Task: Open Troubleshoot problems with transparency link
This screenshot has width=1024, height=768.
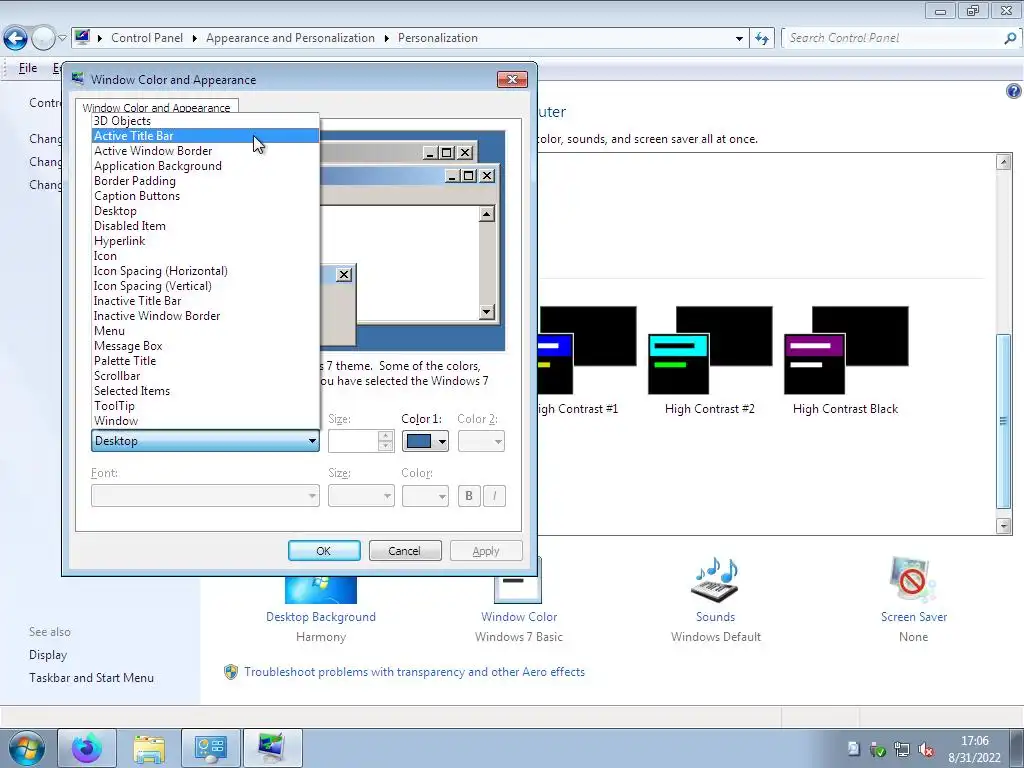Action: (x=415, y=672)
